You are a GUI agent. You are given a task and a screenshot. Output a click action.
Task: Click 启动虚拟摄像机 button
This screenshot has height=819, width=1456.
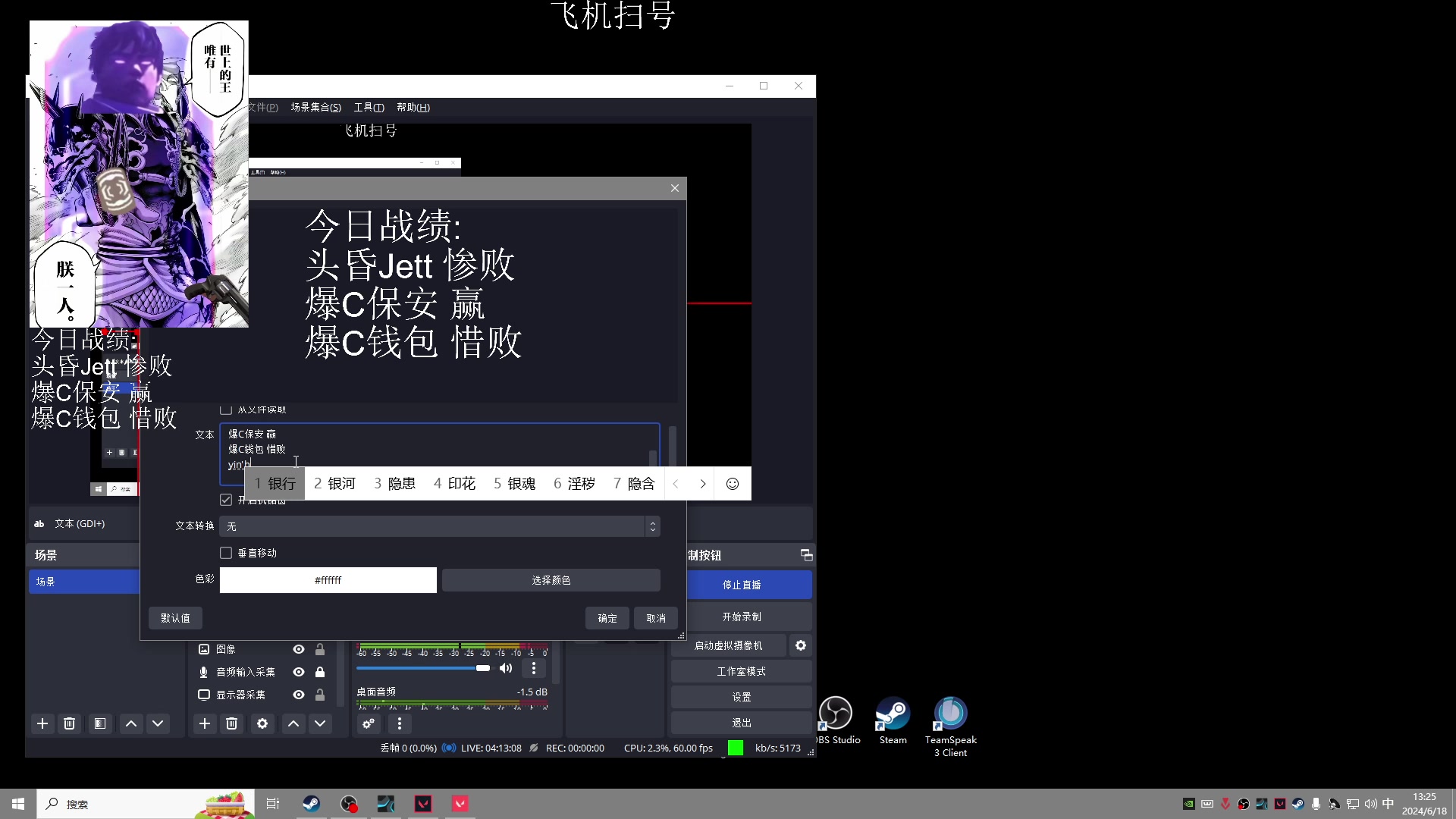coord(729,646)
